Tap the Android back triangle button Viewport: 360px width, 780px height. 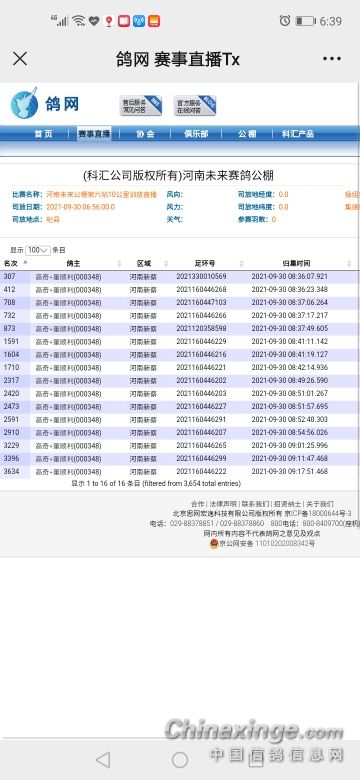coord(103,759)
